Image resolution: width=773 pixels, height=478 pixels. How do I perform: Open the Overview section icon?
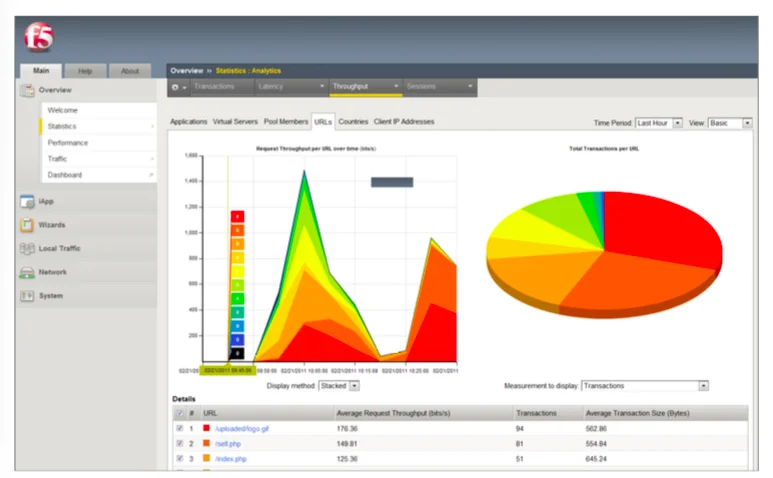(27, 90)
